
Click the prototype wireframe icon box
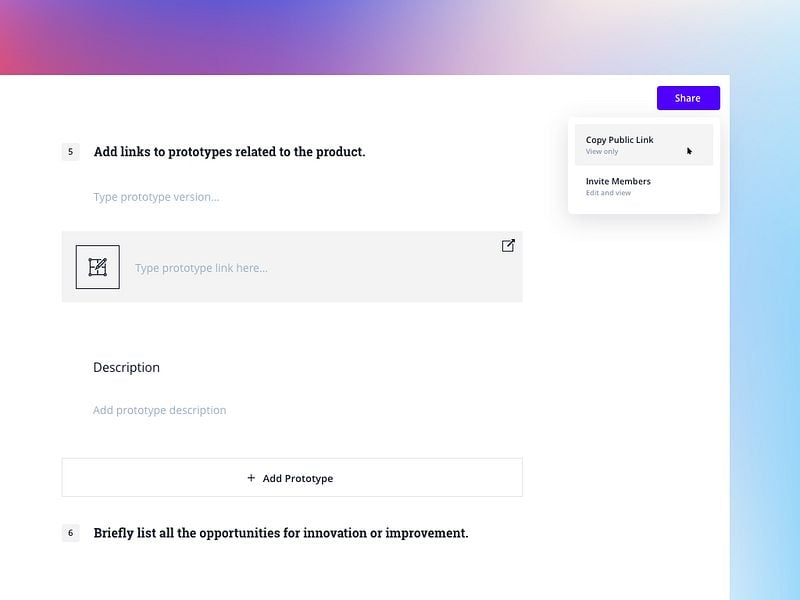[97, 267]
